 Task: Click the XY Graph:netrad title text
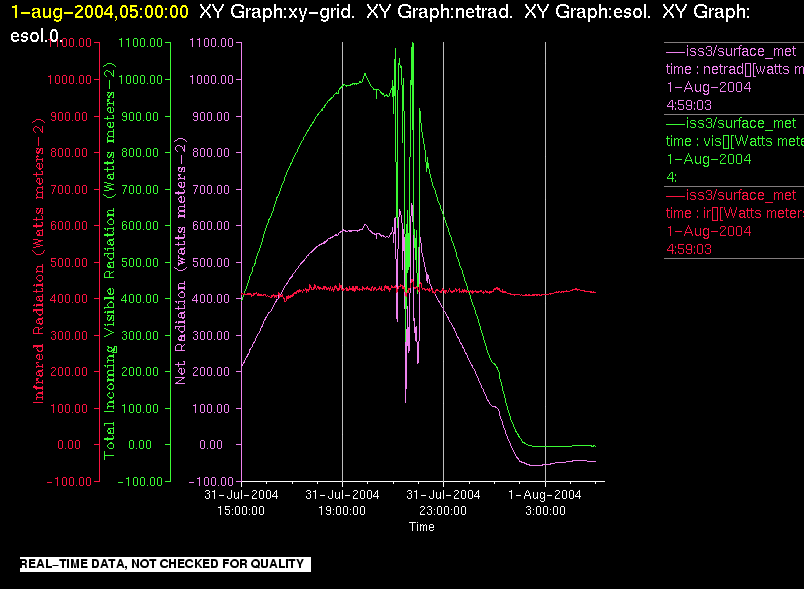(x=439, y=12)
